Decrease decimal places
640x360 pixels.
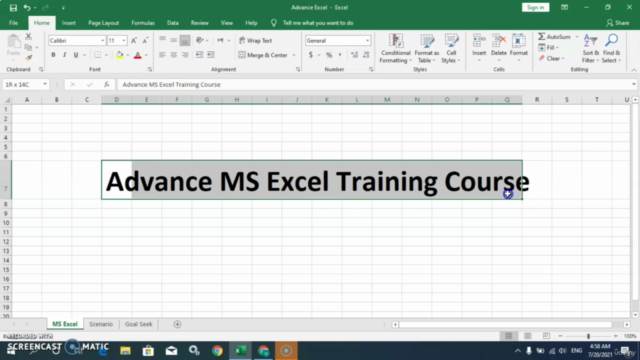pos(366,55)
